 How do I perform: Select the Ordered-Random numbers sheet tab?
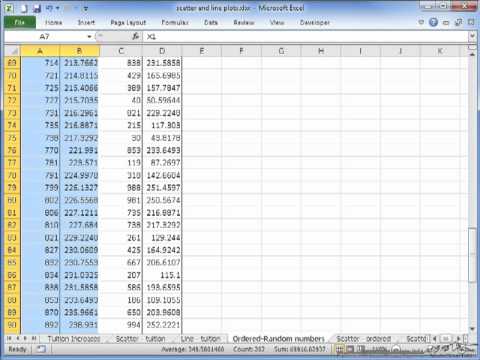point(278,339)
